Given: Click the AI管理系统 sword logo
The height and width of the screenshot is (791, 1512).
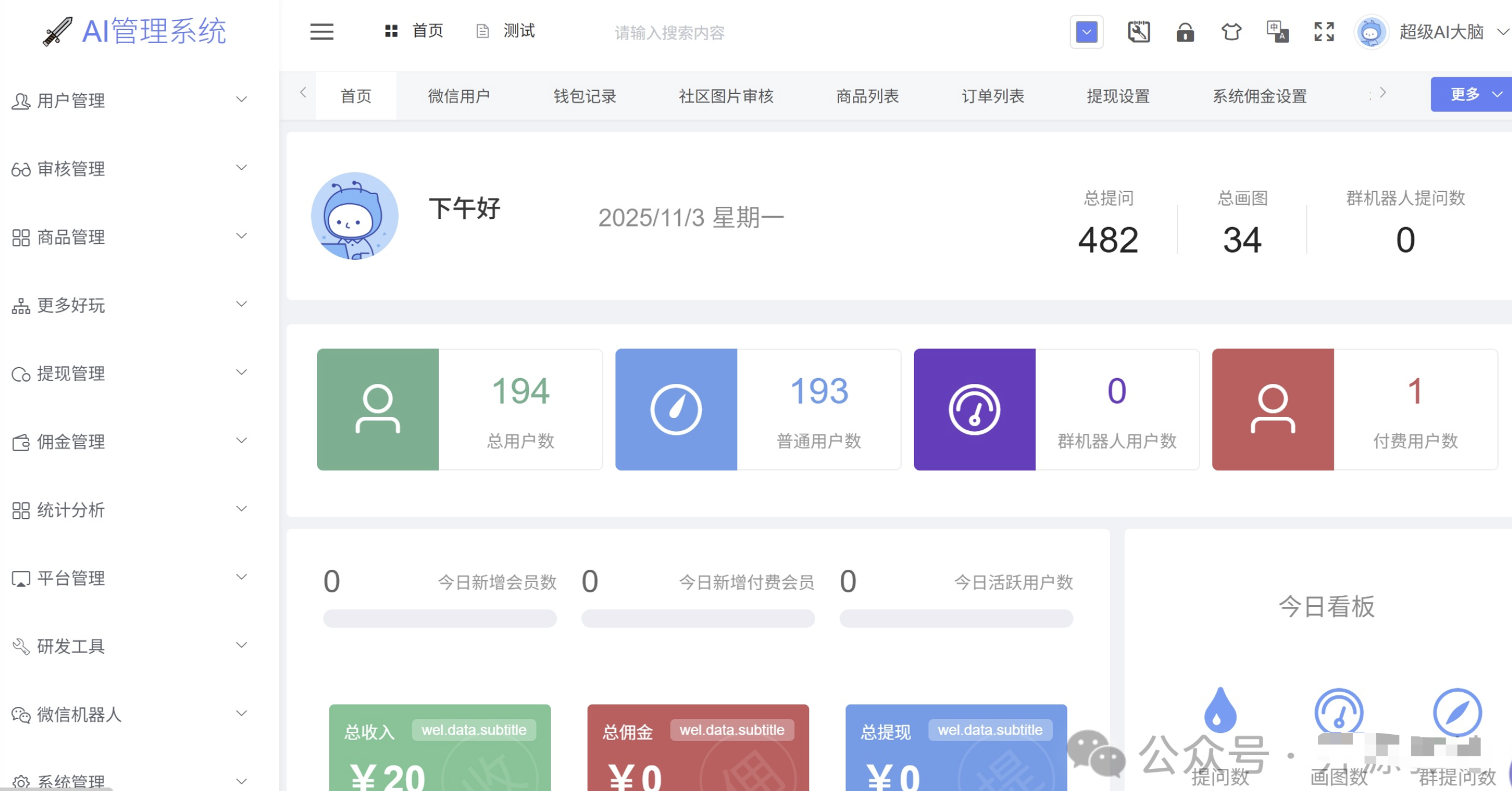Looking at the screenshot, I should (x=57, y=31).
